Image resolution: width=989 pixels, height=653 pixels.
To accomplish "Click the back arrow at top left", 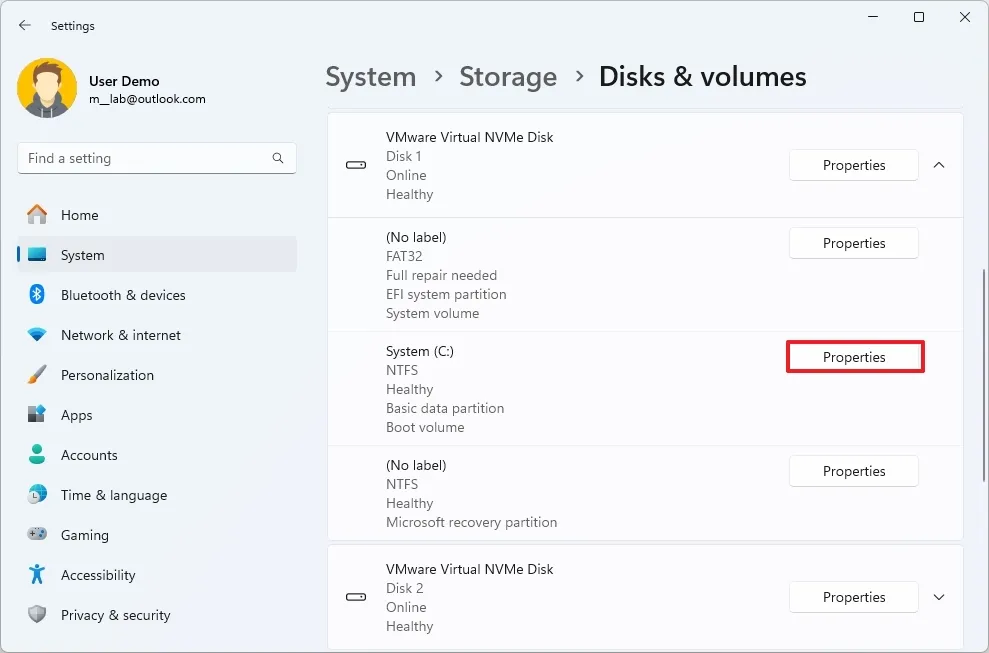I will pyautogui.click(x=24, y=25).
